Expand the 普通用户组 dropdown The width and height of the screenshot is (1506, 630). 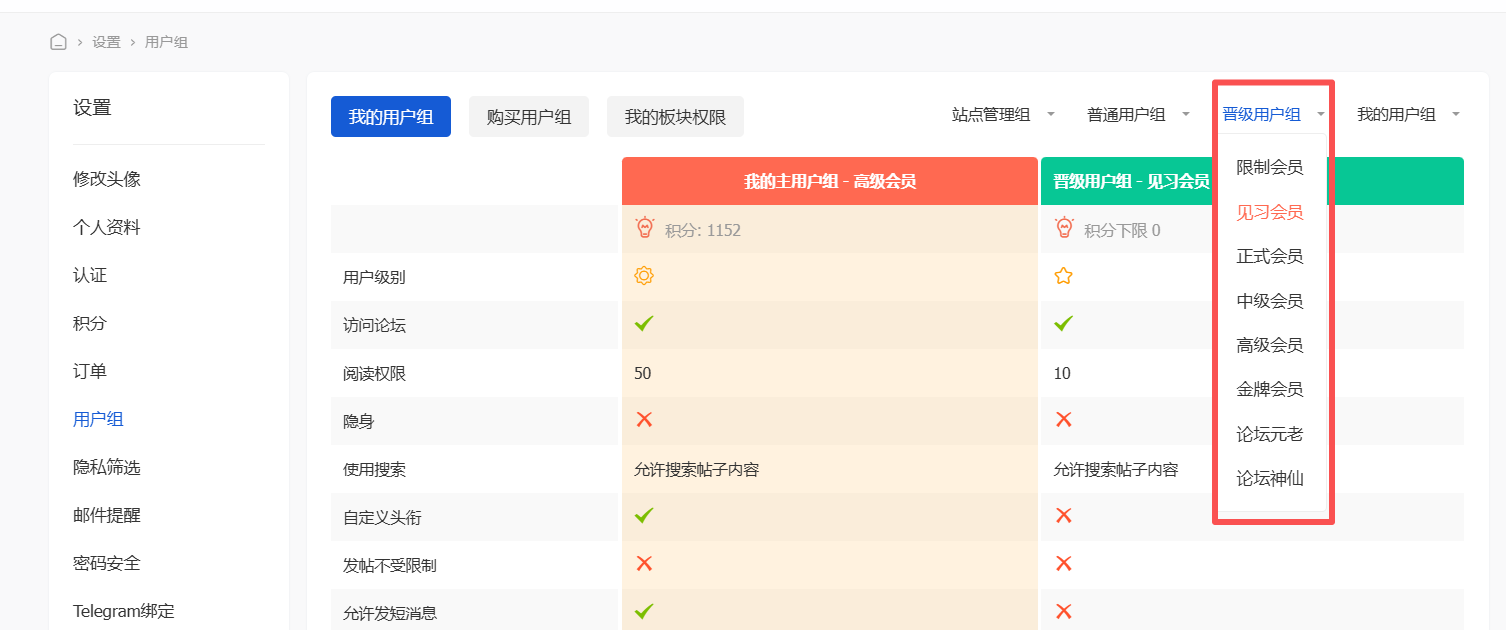[1138, 115]
